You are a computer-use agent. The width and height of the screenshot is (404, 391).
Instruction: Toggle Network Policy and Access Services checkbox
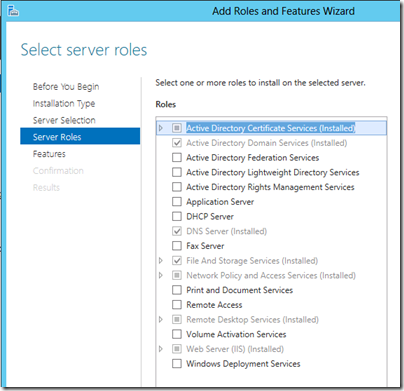[x=177, y=275]
